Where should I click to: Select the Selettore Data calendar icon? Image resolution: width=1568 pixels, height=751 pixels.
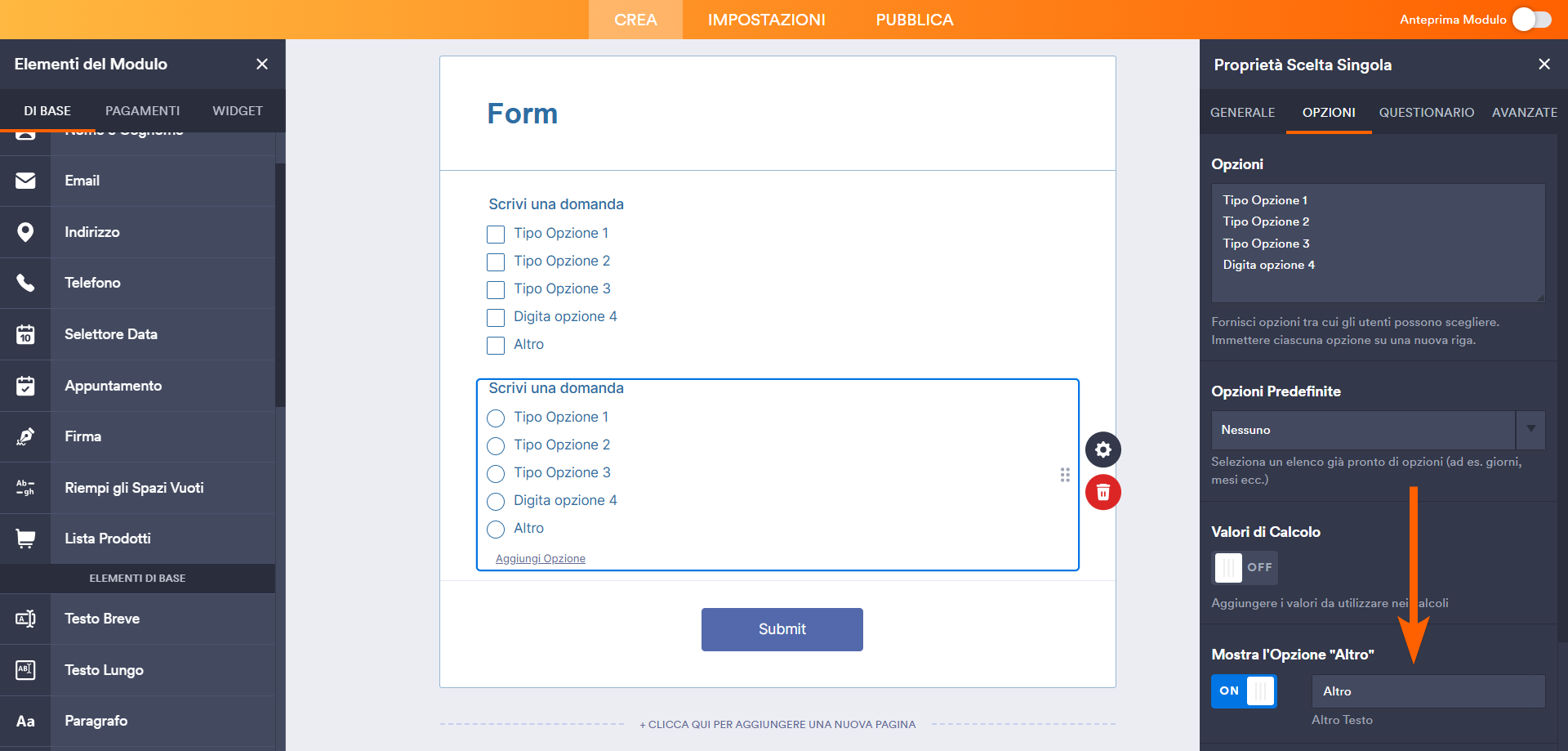(x=25, y=334)
